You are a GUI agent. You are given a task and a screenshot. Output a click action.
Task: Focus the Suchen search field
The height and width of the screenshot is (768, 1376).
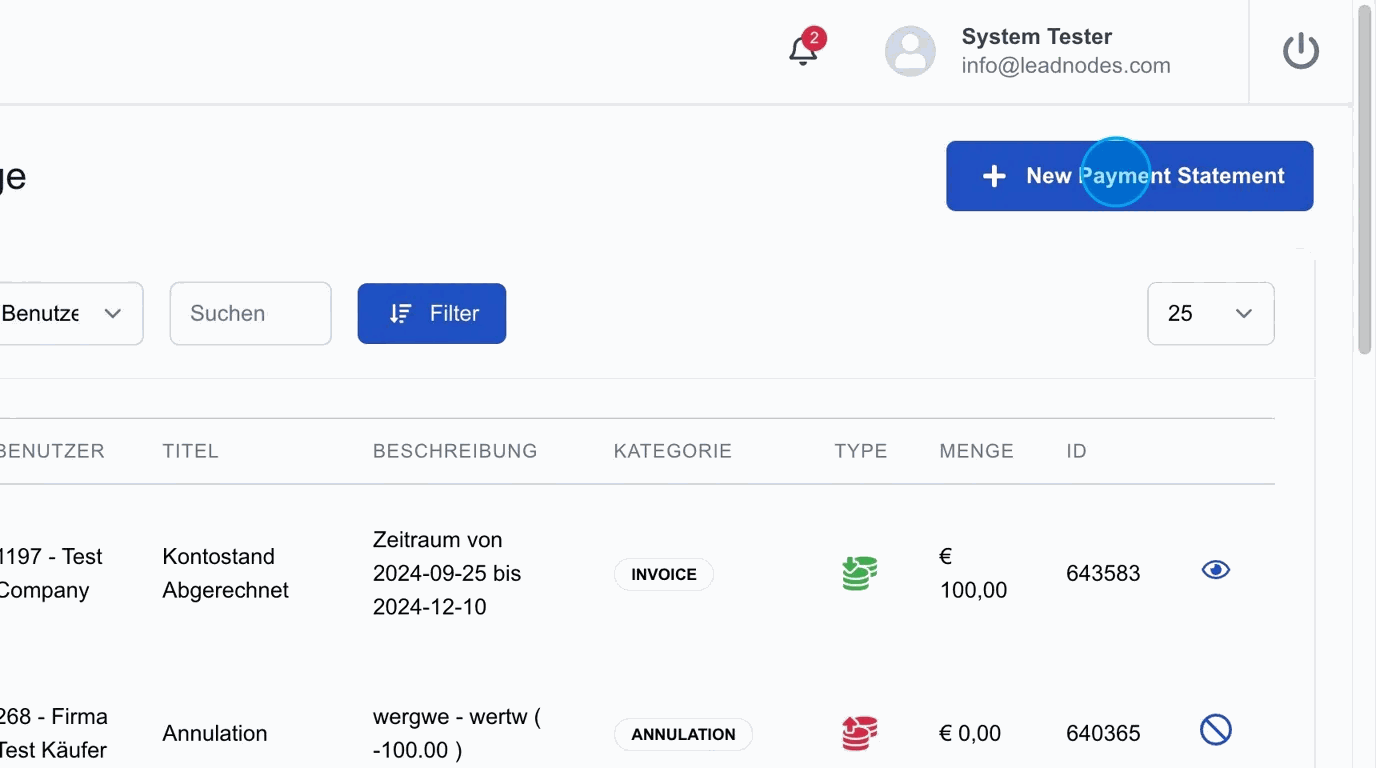[x=250, y=314]
